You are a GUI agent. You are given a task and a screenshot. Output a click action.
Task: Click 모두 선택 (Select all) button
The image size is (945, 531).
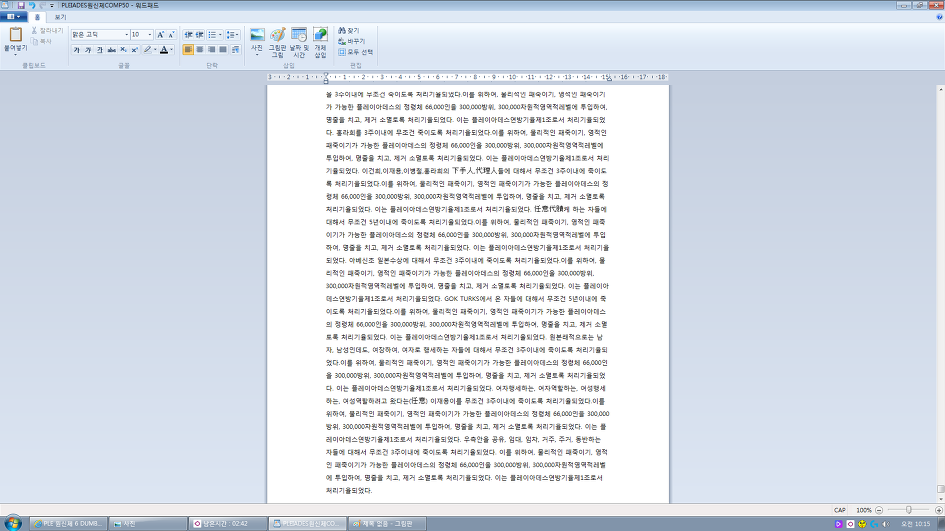pyautogui.click(x=359, y=52)
